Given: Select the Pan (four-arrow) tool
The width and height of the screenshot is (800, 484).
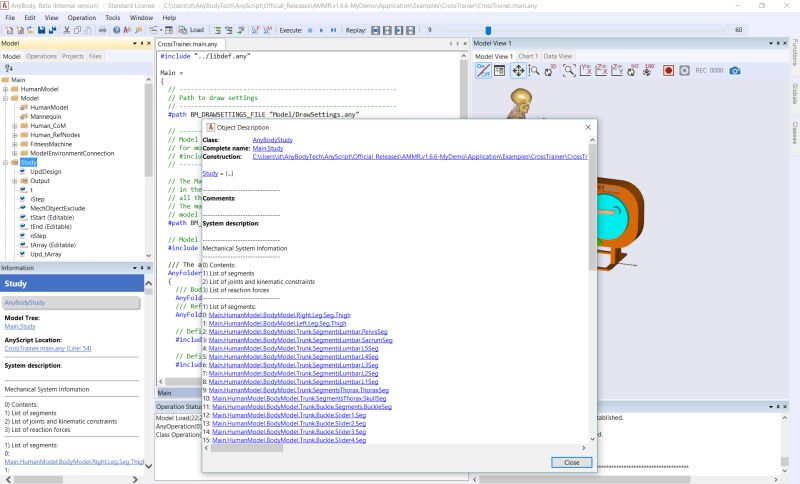Looking at the screenshot, I should [518, 70].
